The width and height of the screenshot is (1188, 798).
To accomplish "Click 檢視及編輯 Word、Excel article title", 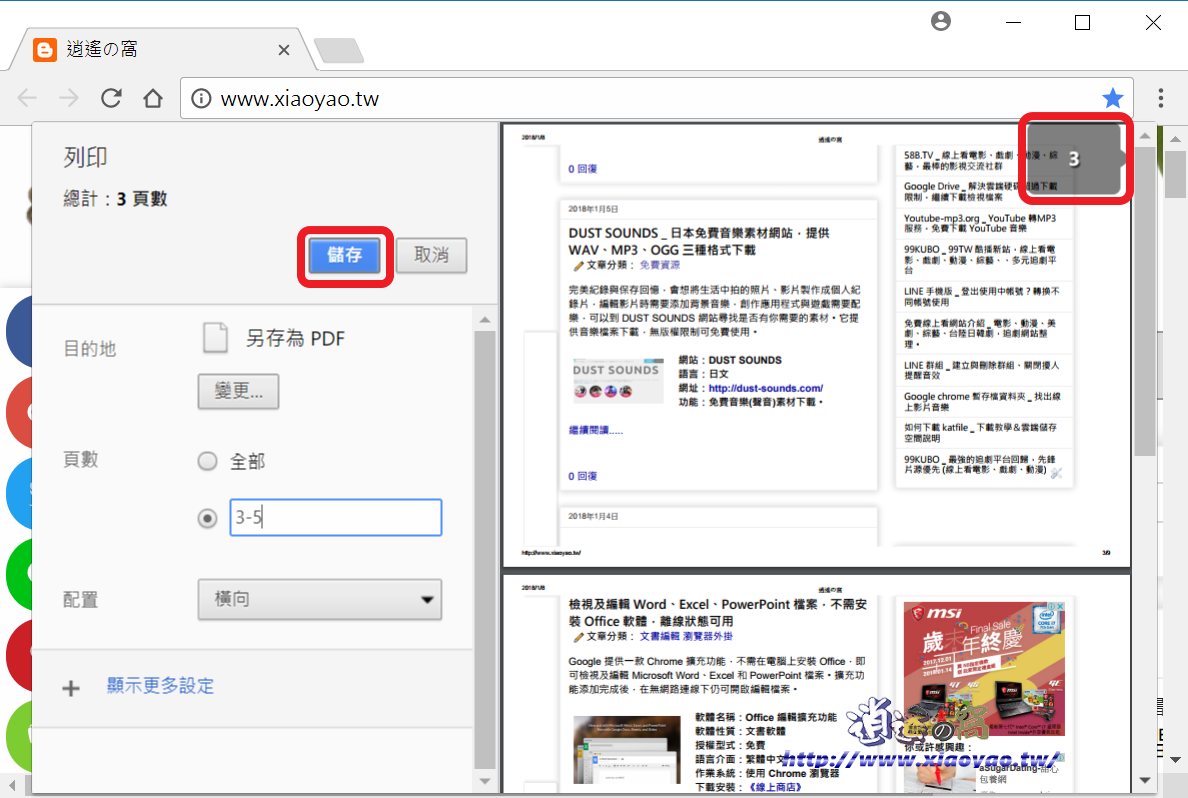I will pyautogui.click(x=717, y=612).
